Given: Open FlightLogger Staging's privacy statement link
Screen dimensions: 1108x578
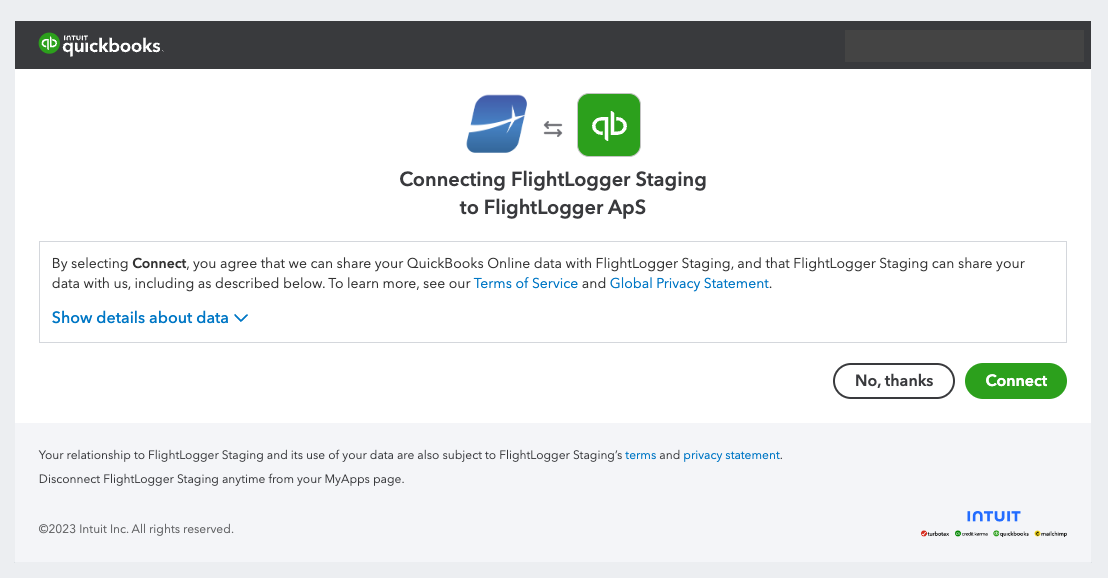Looking at the screenshot, I should [731, 454].
